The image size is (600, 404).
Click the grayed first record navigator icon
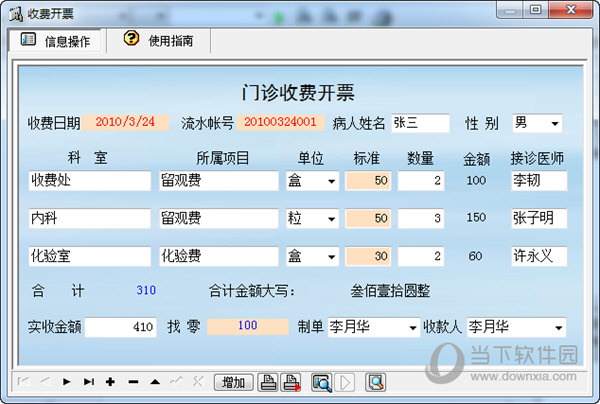23,381
